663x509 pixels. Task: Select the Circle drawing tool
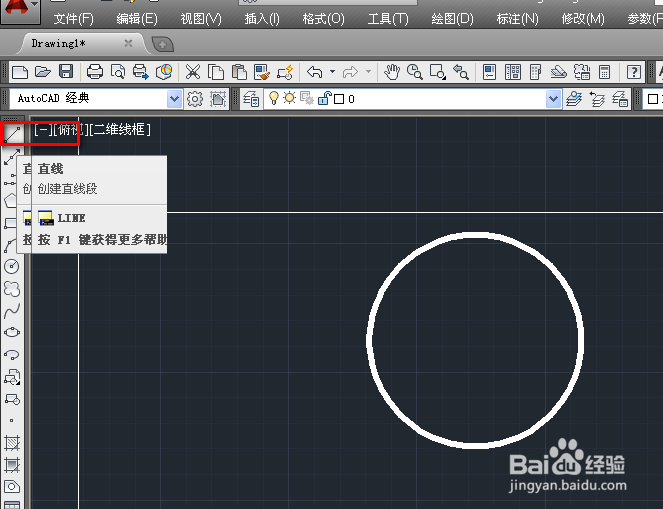click(x=12, y=266)
